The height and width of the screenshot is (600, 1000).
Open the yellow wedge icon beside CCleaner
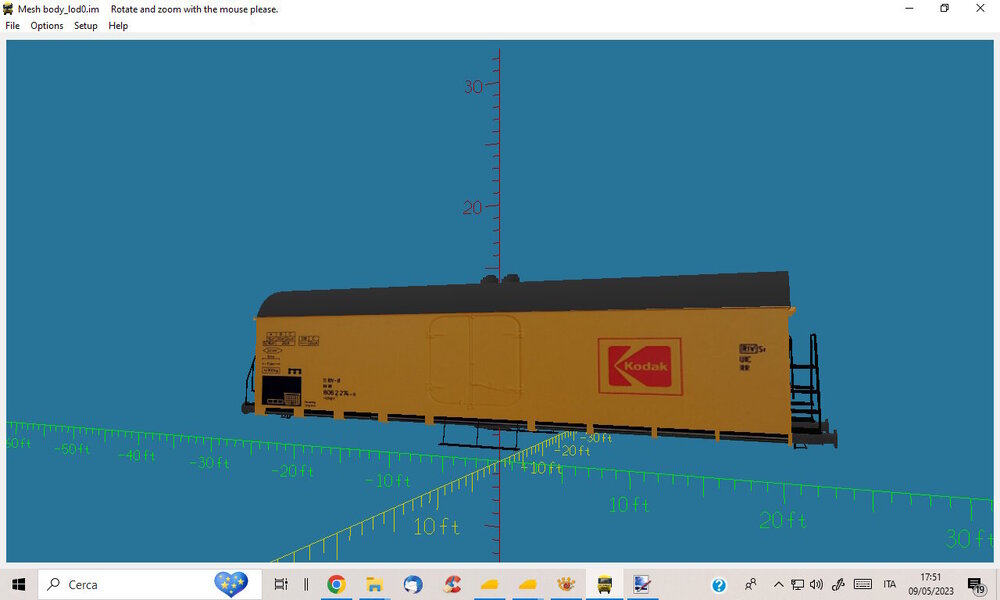(490, 584)
